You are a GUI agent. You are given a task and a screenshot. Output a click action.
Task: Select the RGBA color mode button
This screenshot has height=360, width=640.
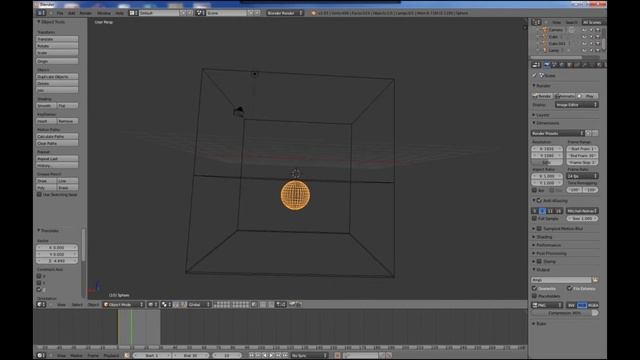tap(593, 305)
